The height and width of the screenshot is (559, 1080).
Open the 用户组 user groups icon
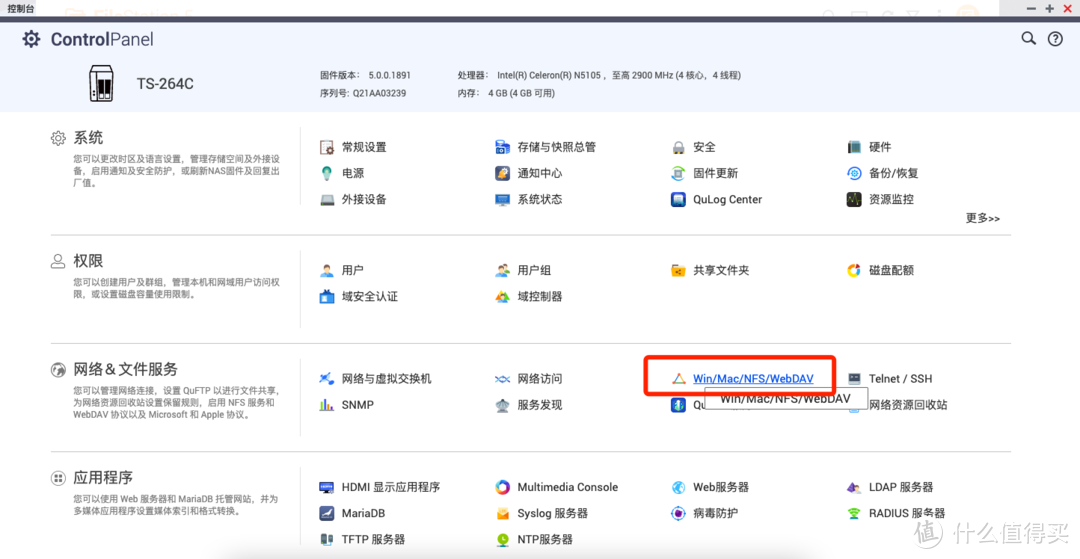[x=502, y=271]
